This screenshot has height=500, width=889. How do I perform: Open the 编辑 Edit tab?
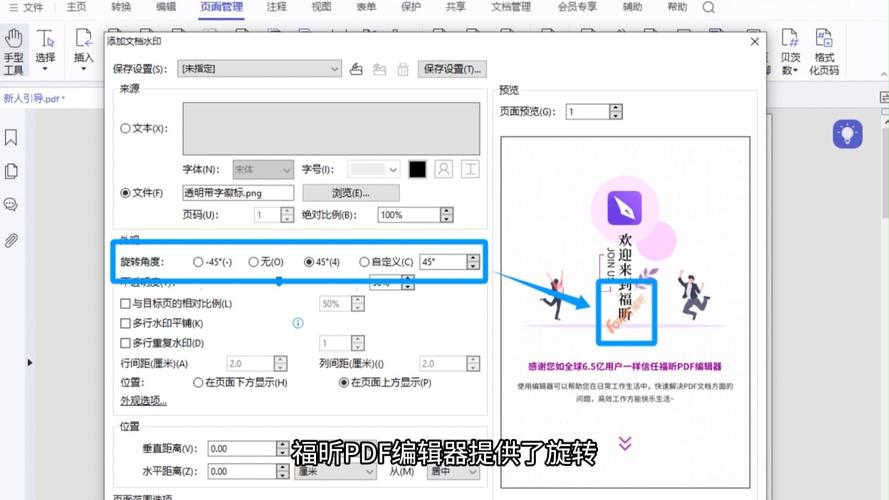[x=166, y=7]
